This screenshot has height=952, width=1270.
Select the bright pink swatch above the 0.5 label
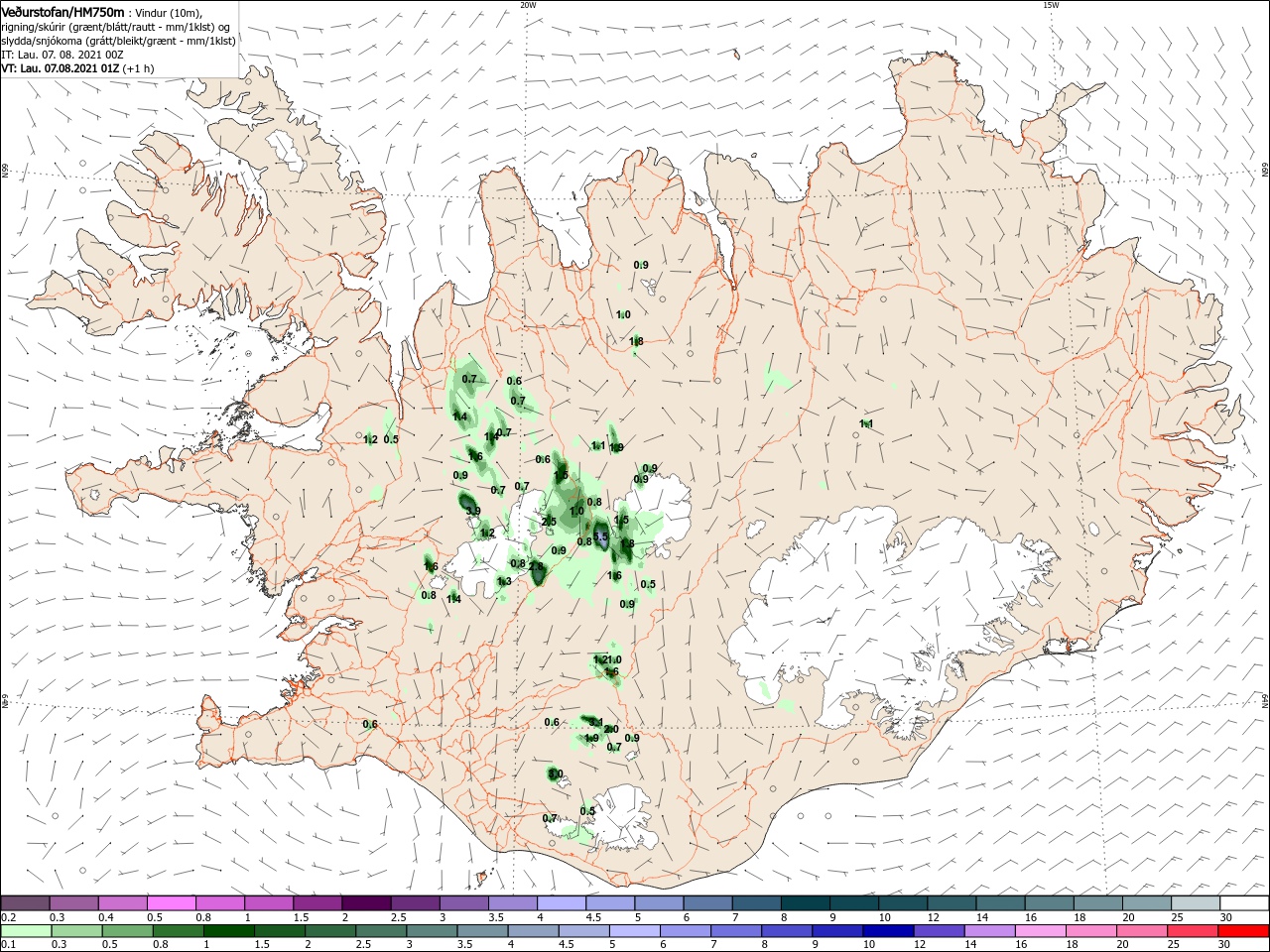pos(171,902)
